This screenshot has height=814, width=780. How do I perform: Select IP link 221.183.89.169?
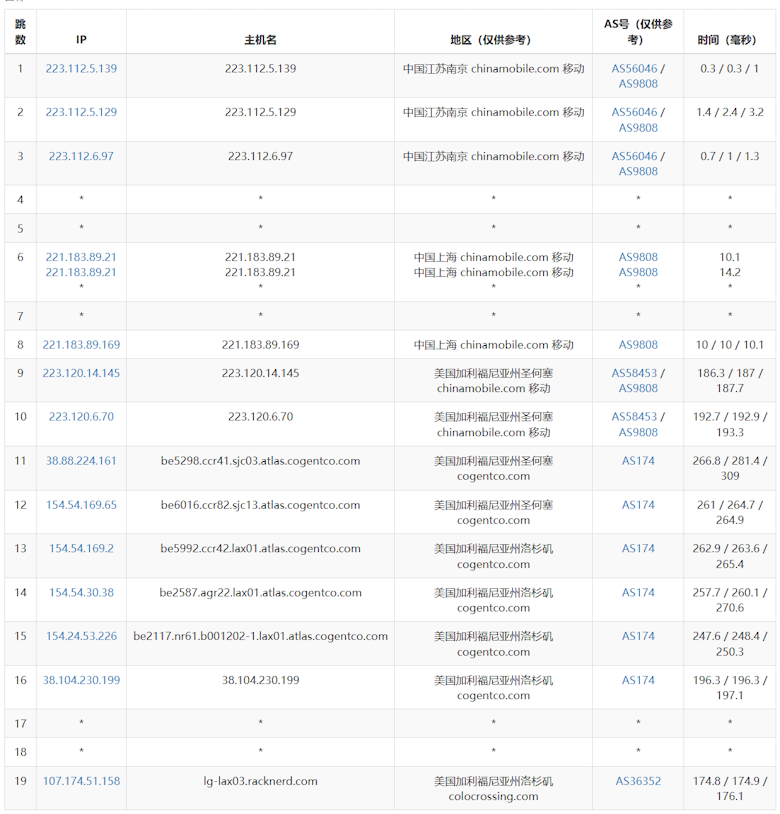pos(81,345)
